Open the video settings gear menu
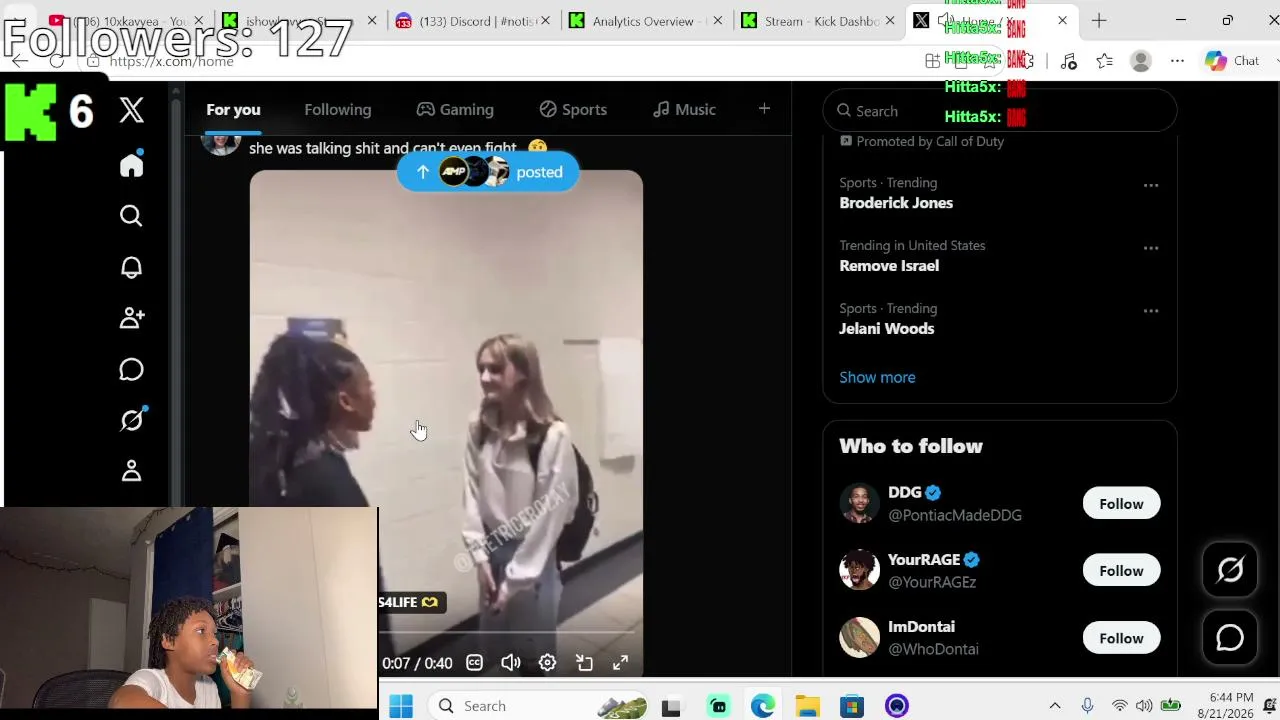The height and width of the screenshot is (720, 1280). [x=547, y=662]
